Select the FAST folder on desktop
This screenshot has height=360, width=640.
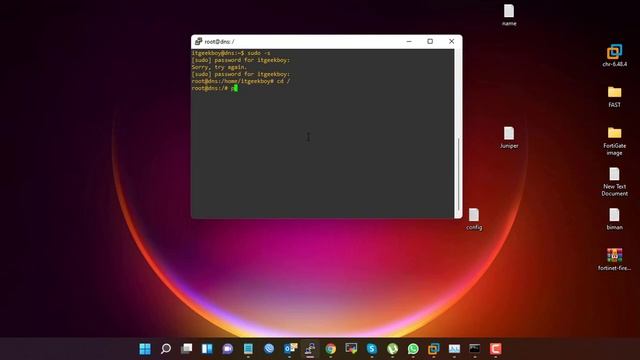[x=614, y=96]
